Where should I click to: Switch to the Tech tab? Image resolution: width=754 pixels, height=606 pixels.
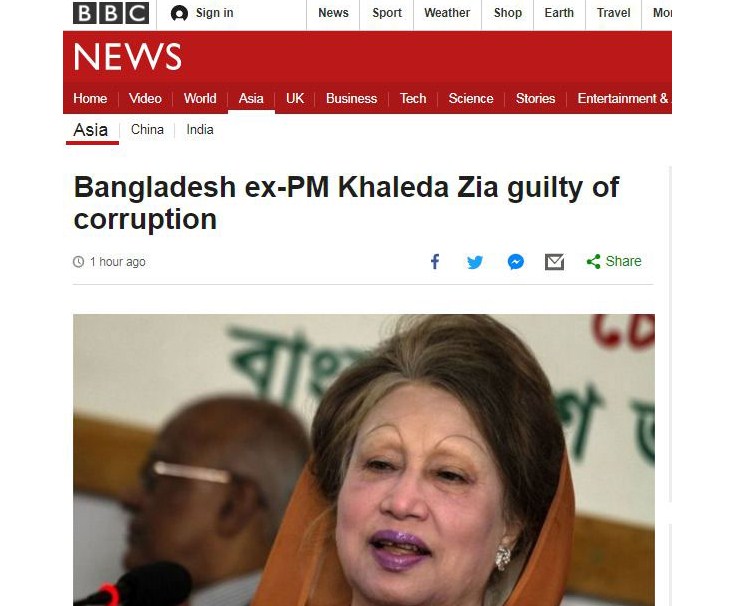click(413, 99)
